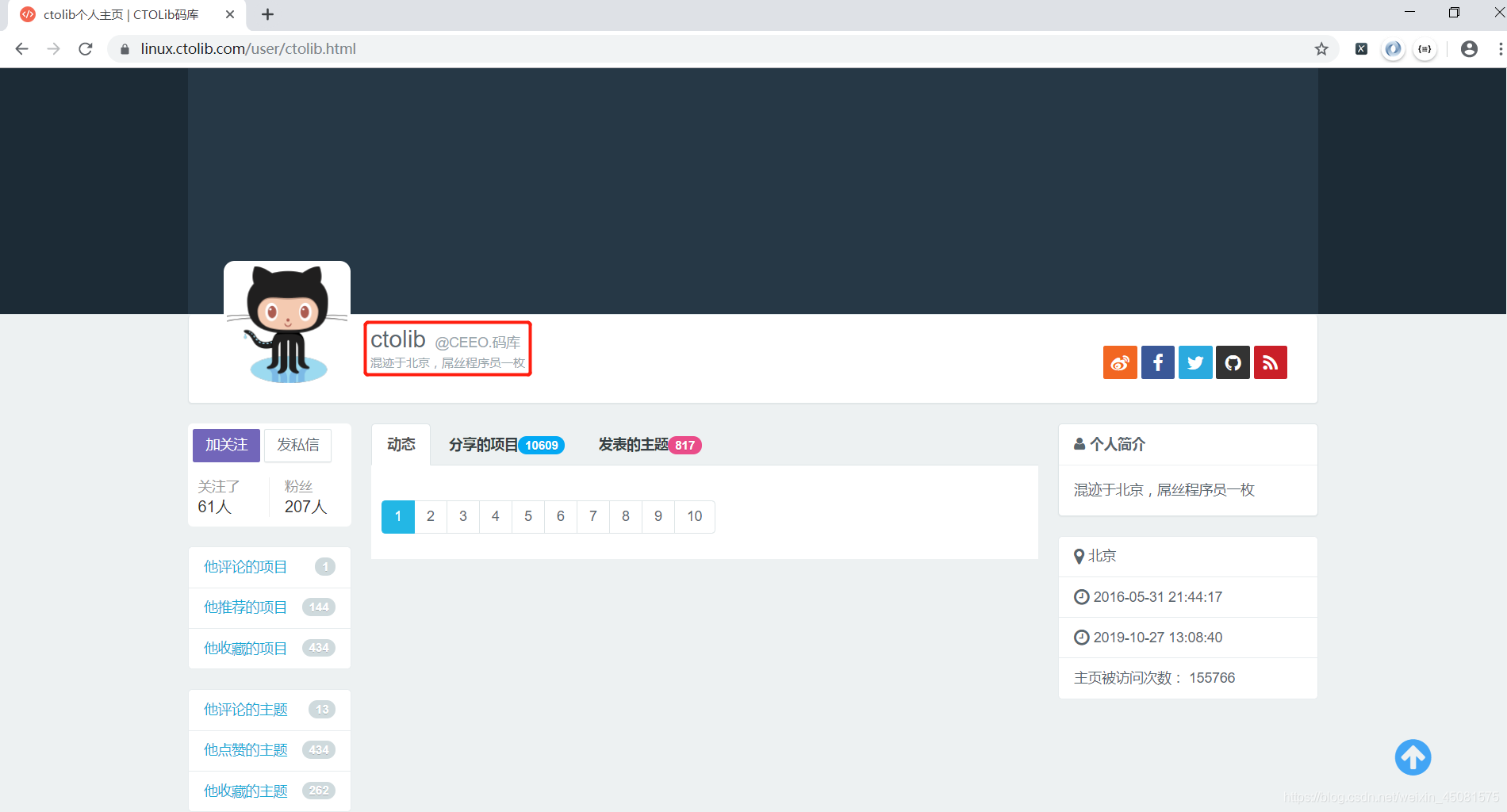Image resolution: width=1507 pixels, height=812 pixels.
Task: Click the 262 badge beside 他收藏的主题
Action: tap(319, 791)
